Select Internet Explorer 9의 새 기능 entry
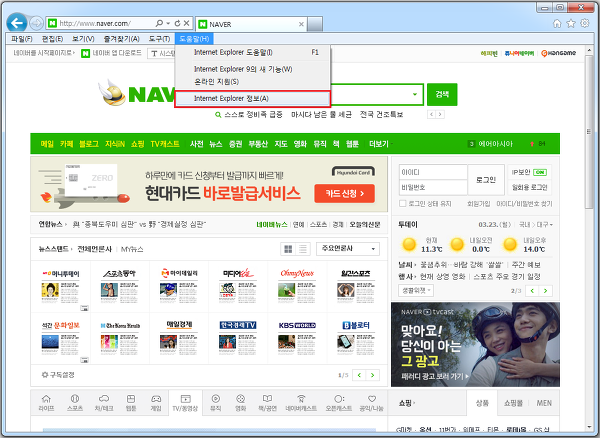Viewport: 600px width, 438px height. point(253,69)
